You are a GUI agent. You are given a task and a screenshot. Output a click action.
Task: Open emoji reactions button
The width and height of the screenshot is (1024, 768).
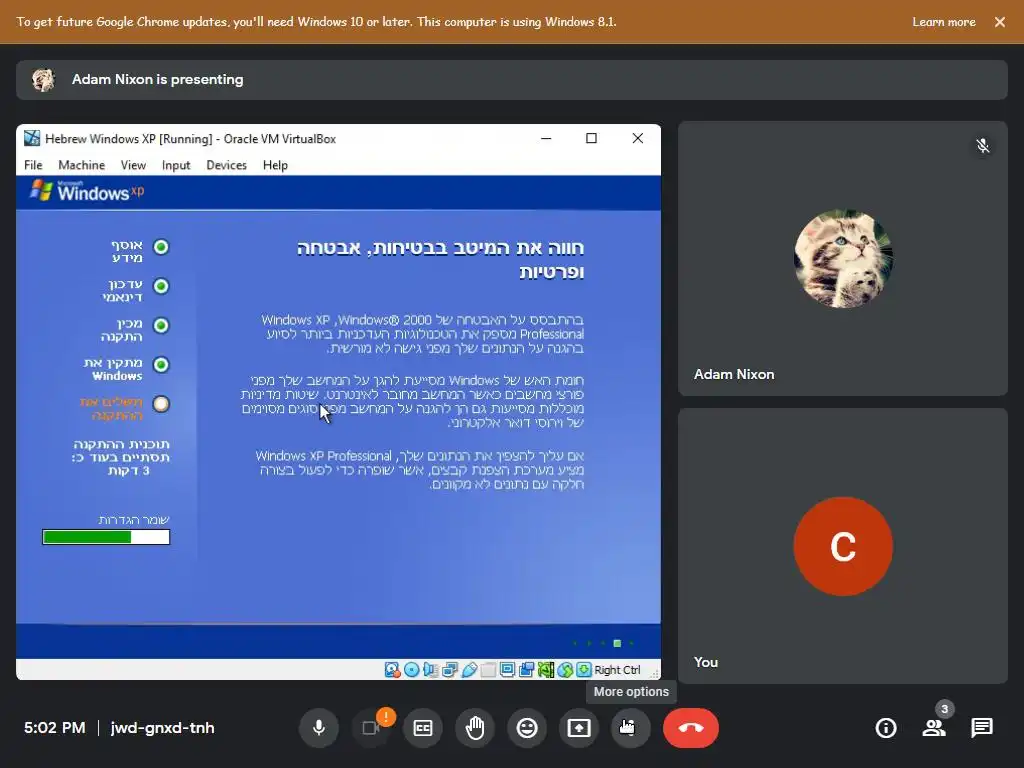click(527, 728)
